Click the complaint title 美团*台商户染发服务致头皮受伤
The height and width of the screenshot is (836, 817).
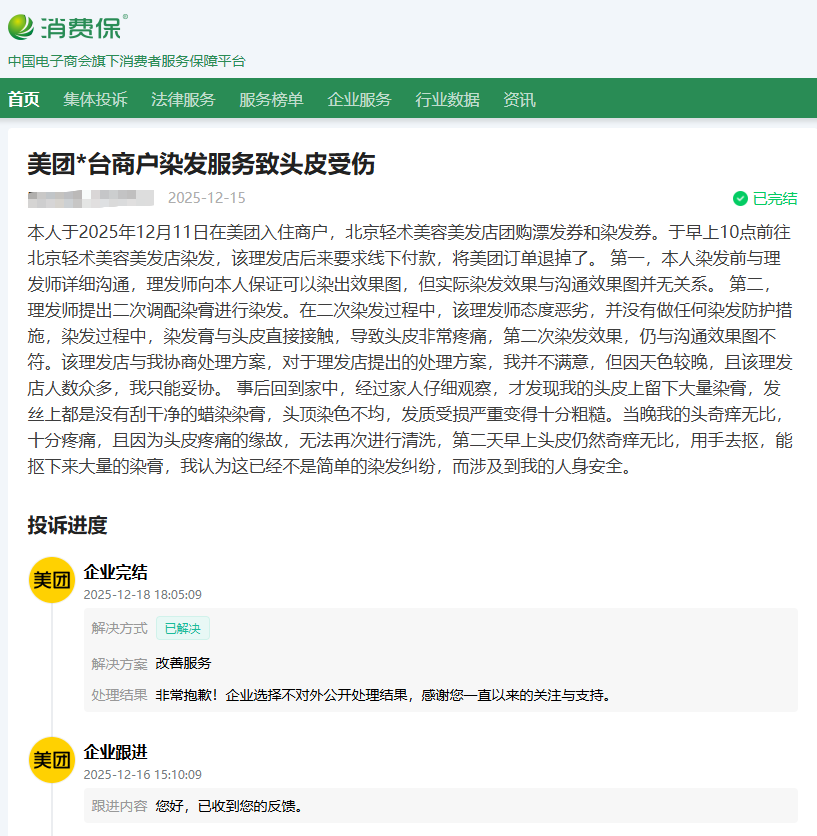(201, 164)
